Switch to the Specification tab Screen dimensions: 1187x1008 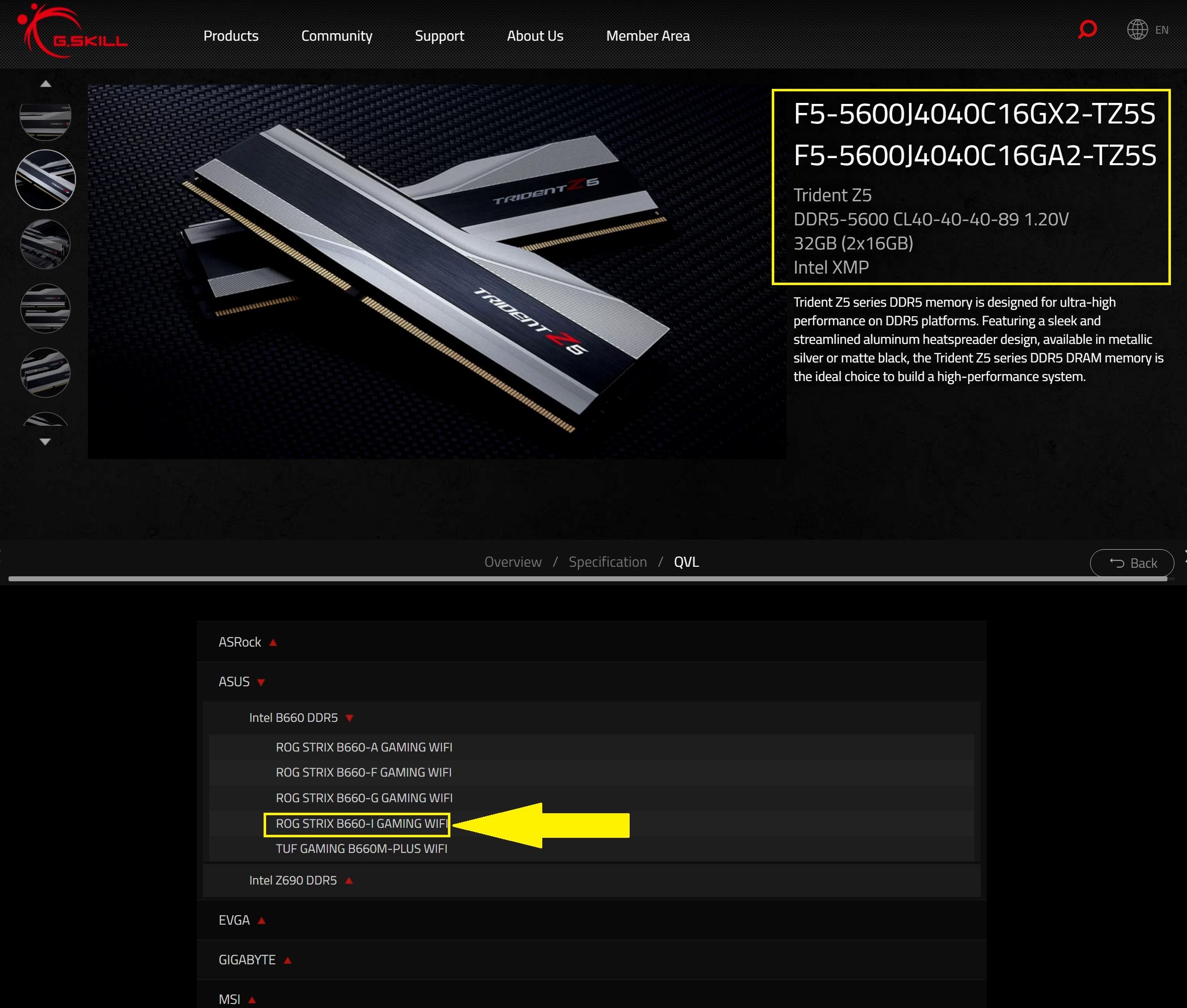608,562
